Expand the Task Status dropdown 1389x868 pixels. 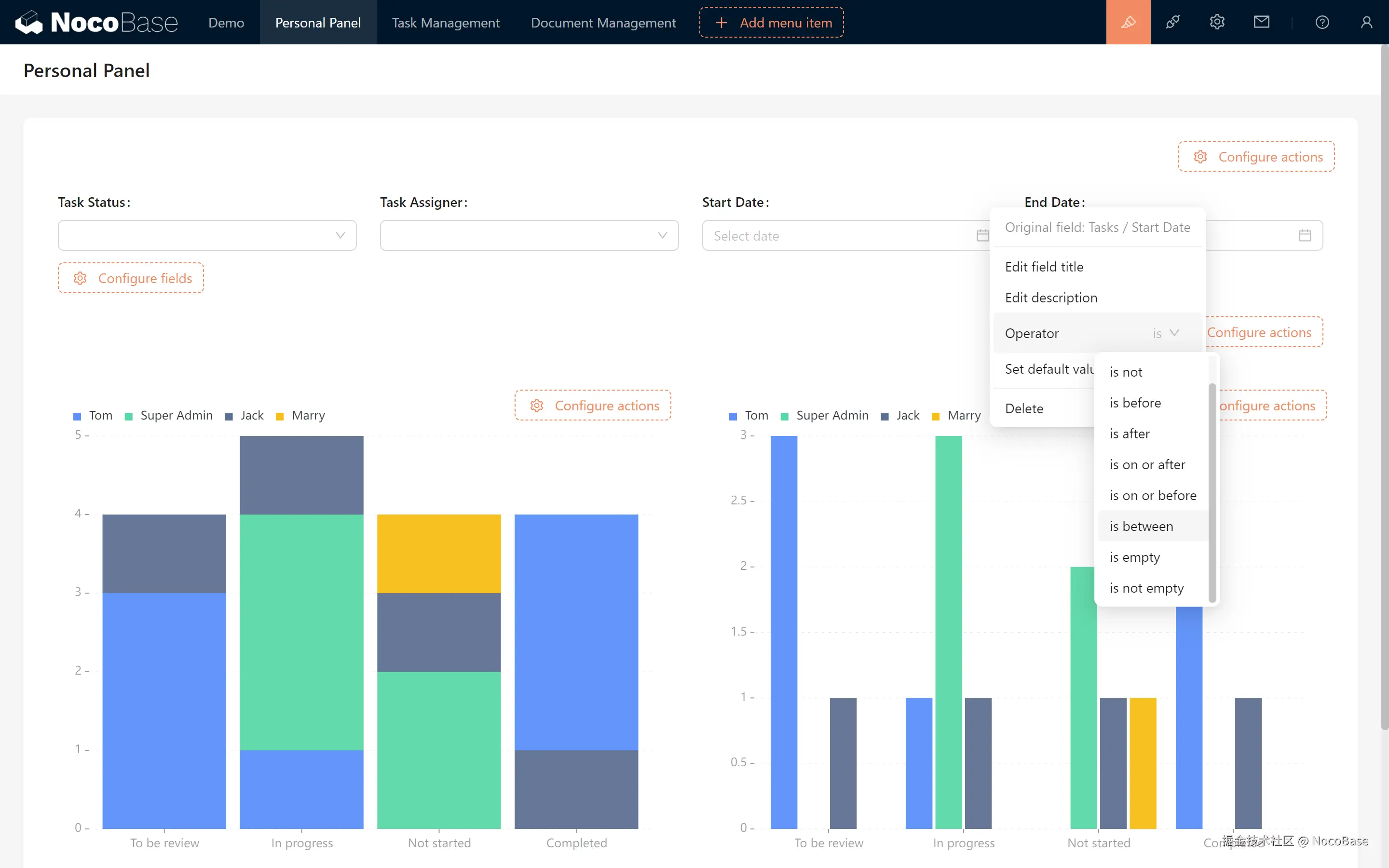click(x=207, y=235)
